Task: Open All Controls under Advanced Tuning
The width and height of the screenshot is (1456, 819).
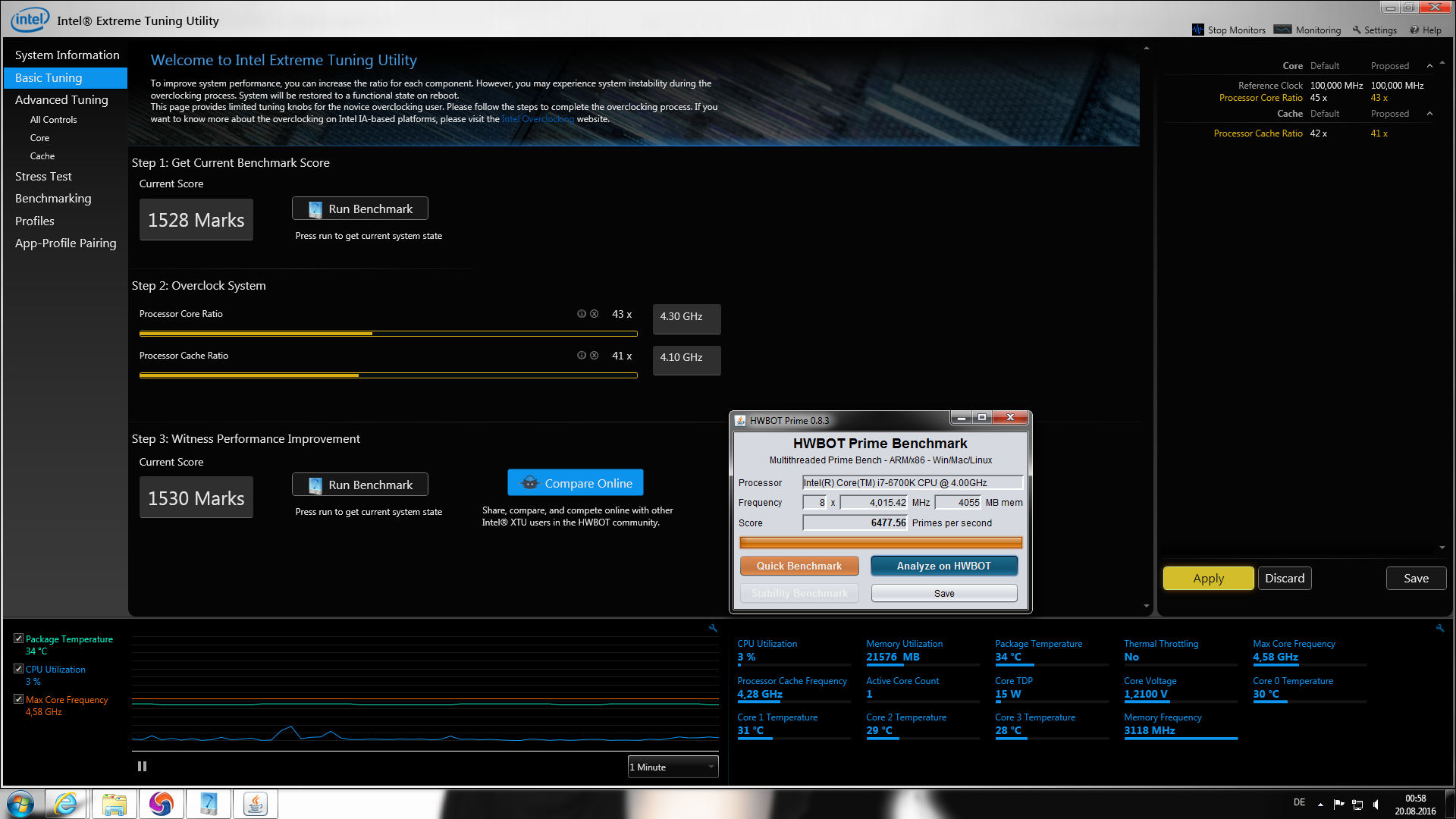Action: coord(53,120)
